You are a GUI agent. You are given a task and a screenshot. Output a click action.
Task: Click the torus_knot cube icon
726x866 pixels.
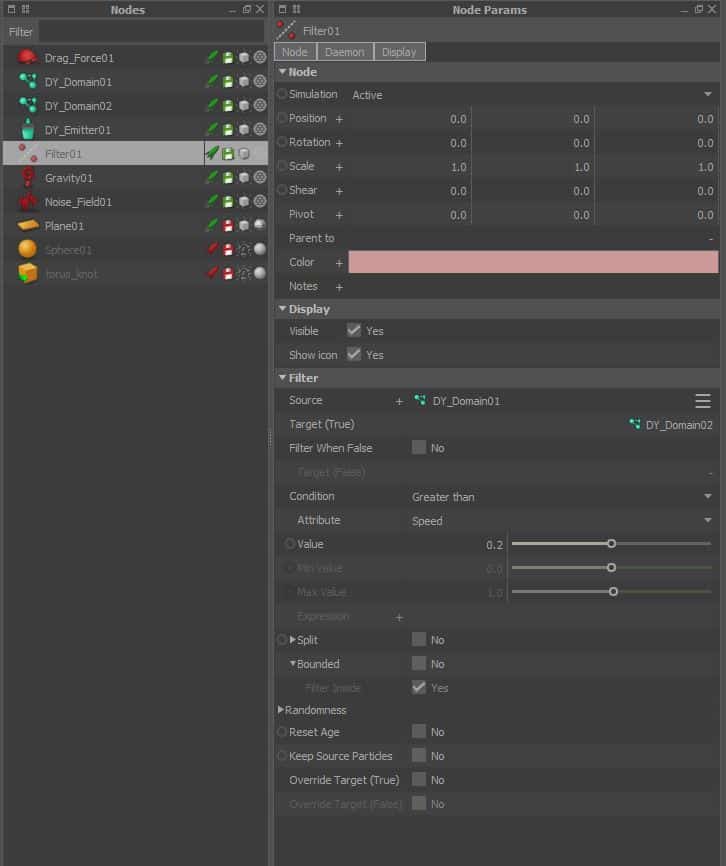pyautogui.click(x=27, y=274)
